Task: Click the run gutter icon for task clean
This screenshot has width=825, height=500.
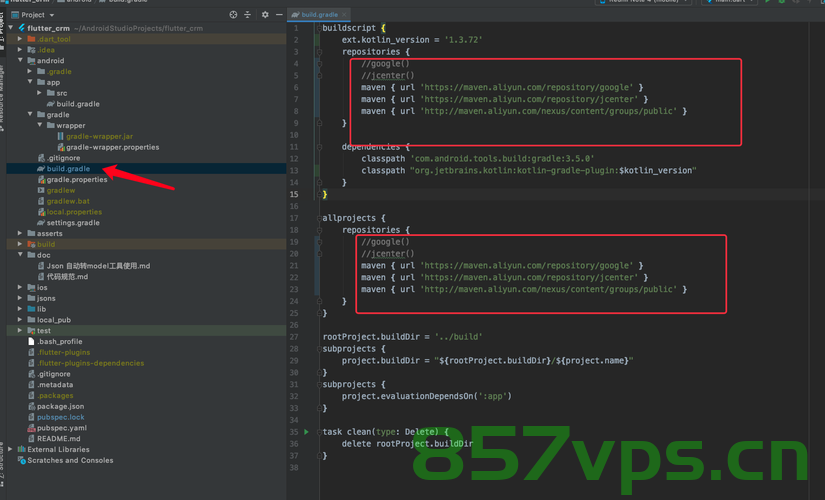Action: click(306, 432)
